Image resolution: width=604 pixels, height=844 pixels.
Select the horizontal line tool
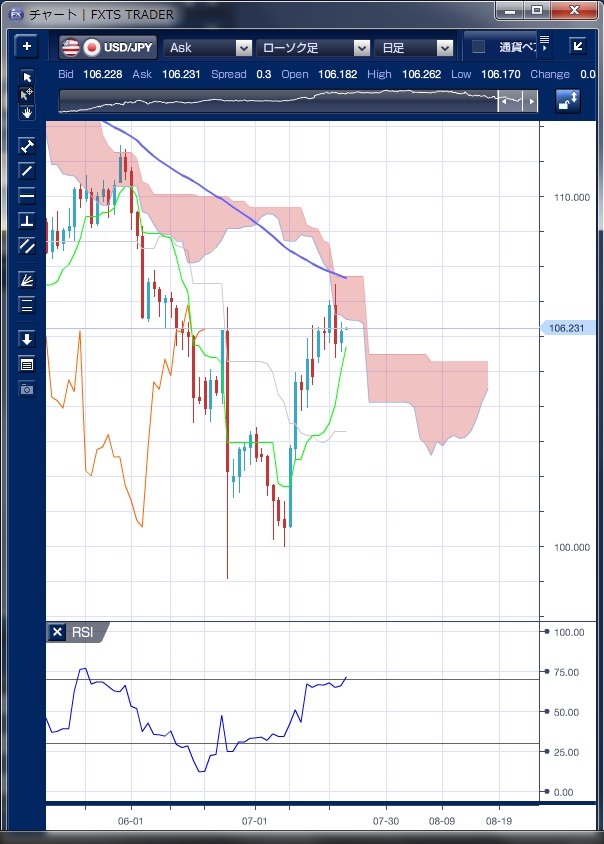[27, 195]
